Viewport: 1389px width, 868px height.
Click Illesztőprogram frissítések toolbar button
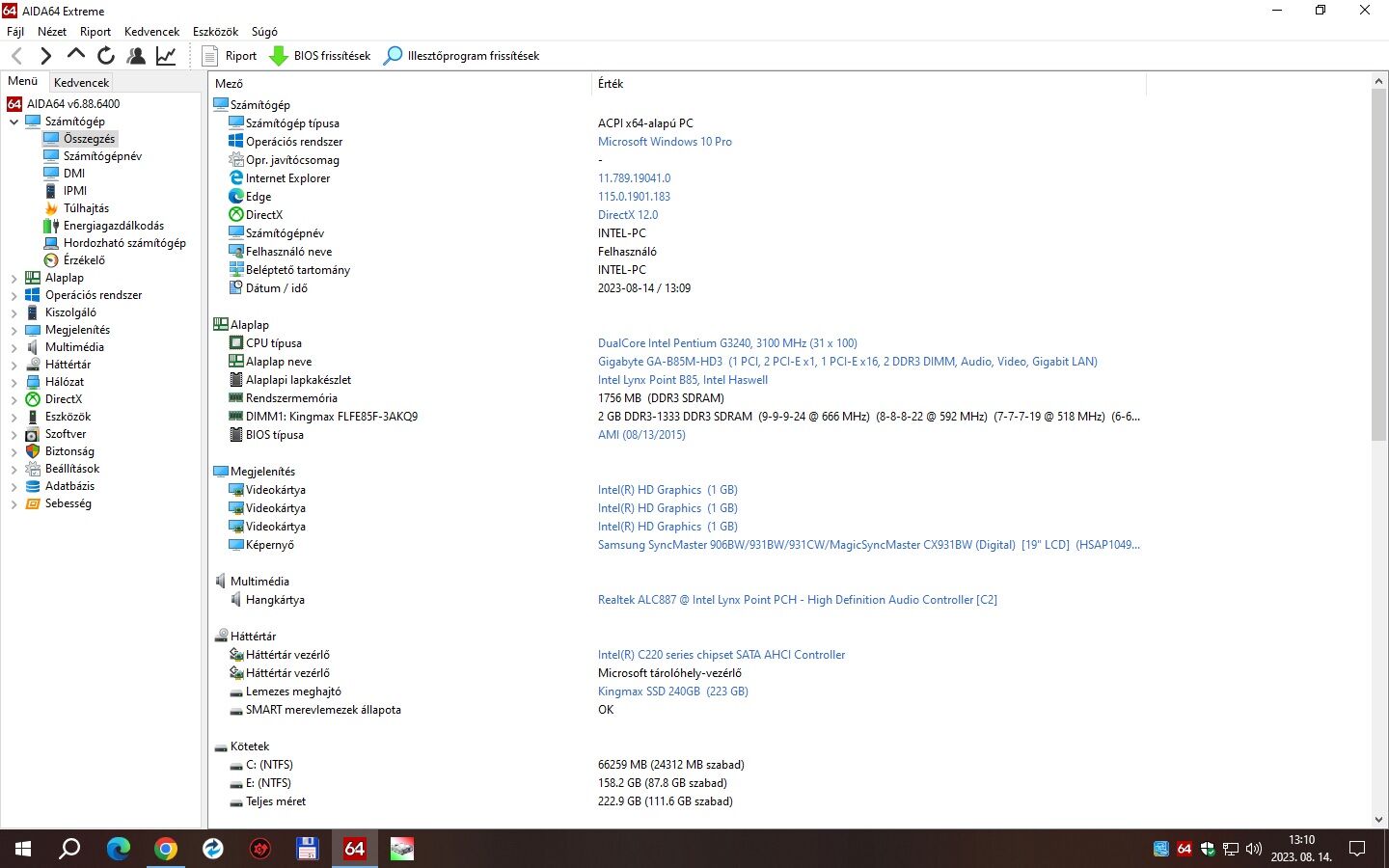click(461, 56)
